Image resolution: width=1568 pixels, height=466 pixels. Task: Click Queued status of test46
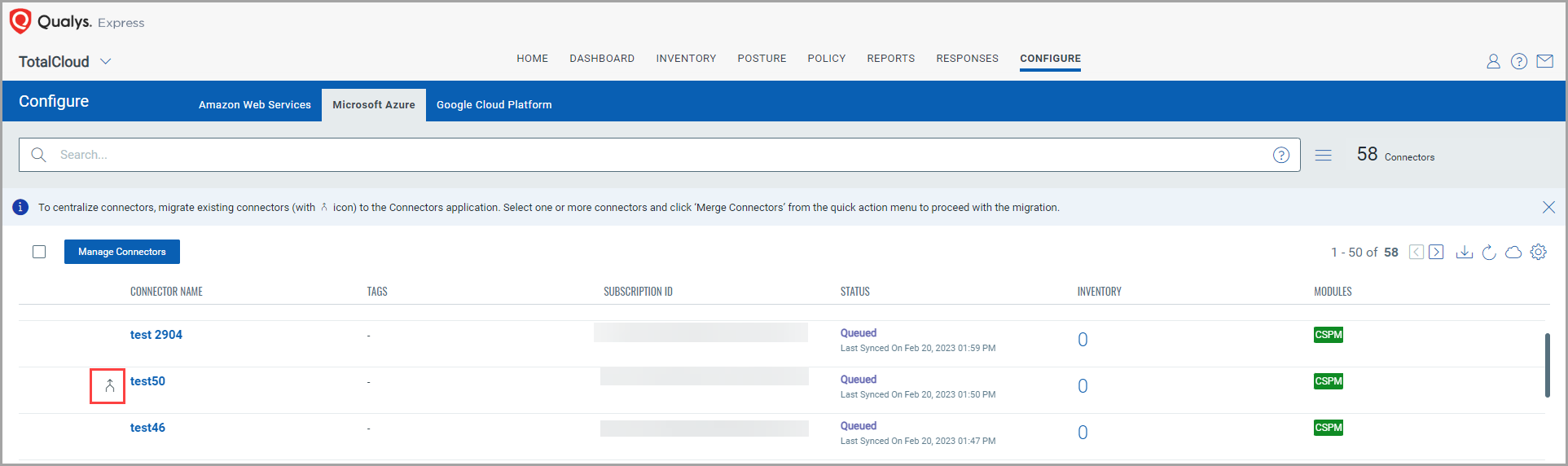[x=859, y=426]
